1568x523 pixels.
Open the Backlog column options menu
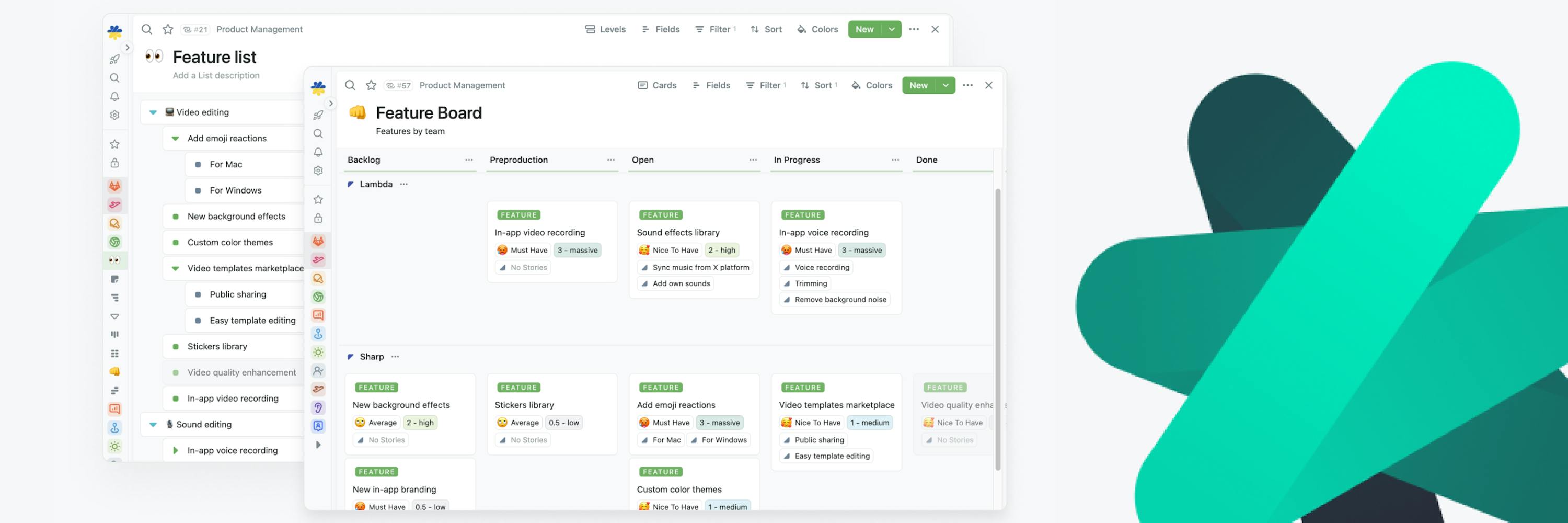[469, 160]
